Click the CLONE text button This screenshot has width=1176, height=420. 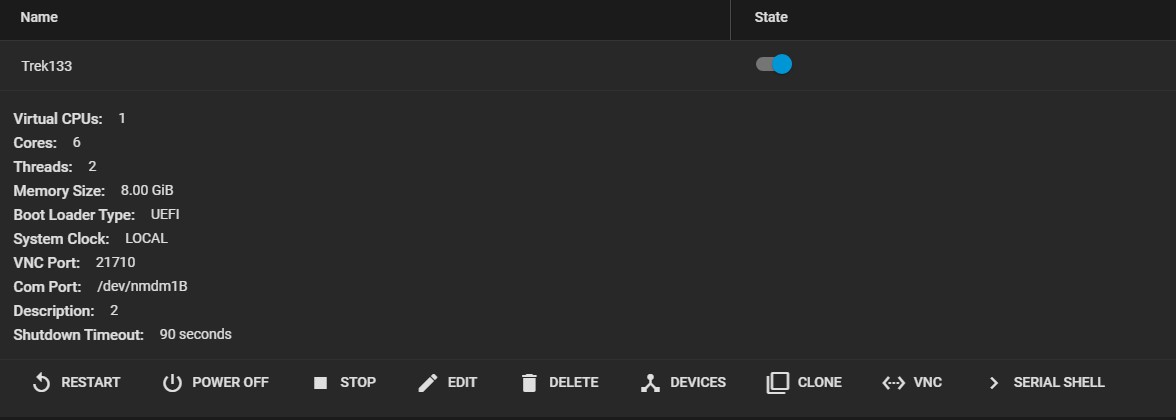pos(820,382)
